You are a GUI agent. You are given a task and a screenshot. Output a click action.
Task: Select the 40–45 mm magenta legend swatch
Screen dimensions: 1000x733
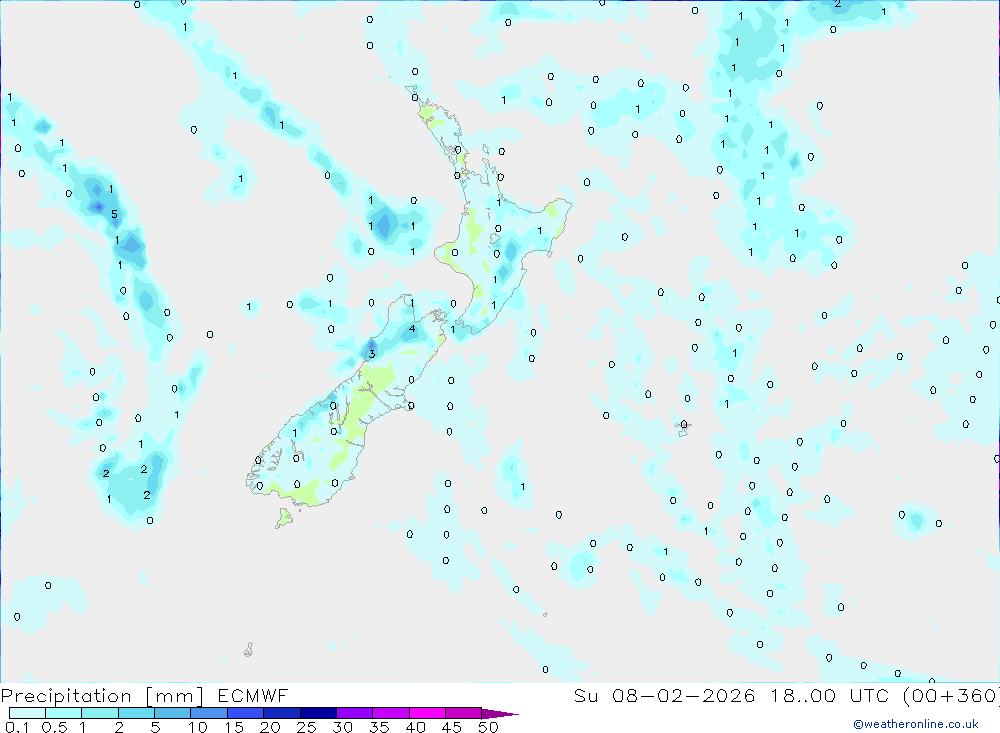tap(427, 713)
